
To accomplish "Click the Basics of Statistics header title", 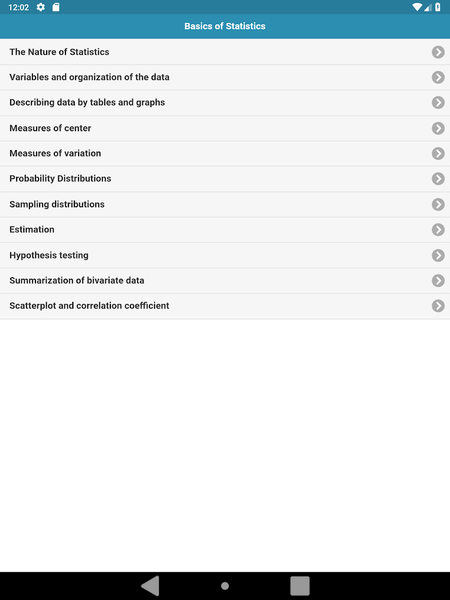I will click(225, 26).
